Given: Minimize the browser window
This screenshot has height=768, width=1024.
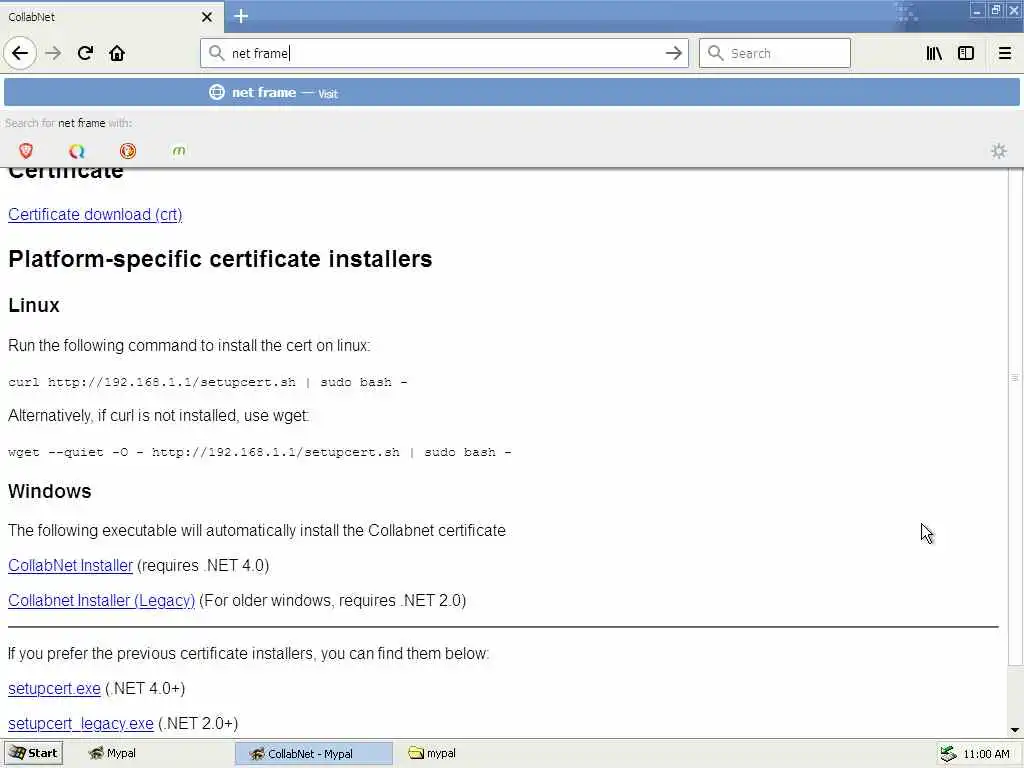Looking at the screenshot, I should (976, 10).
